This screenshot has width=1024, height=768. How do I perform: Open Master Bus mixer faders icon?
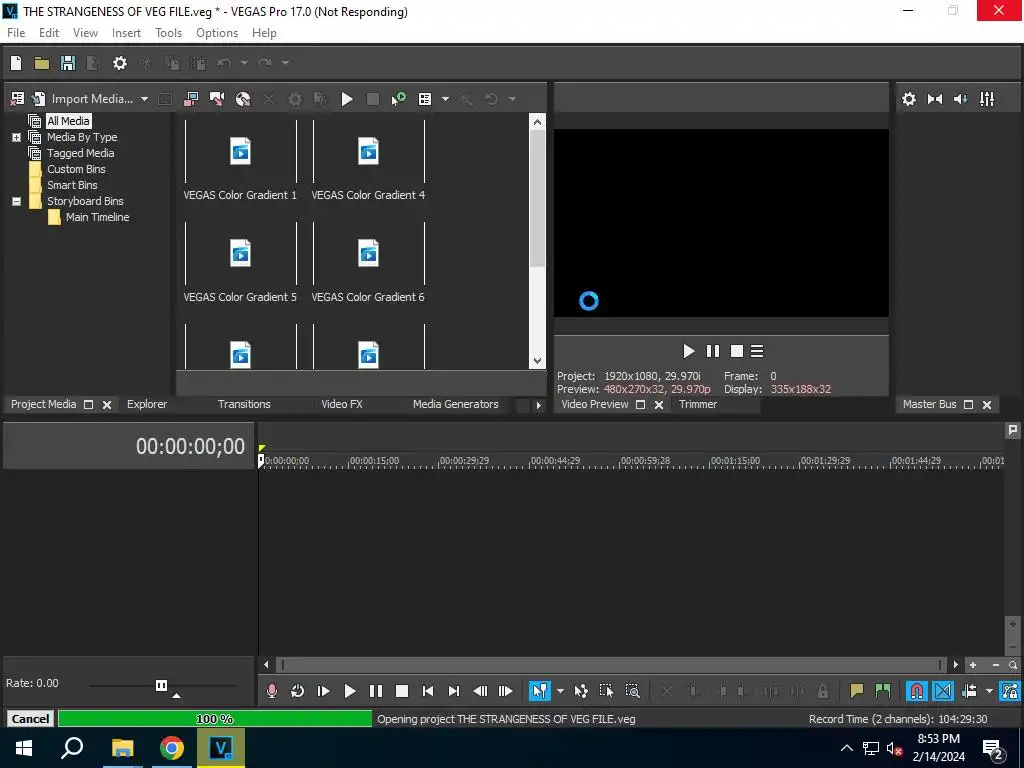987,99
